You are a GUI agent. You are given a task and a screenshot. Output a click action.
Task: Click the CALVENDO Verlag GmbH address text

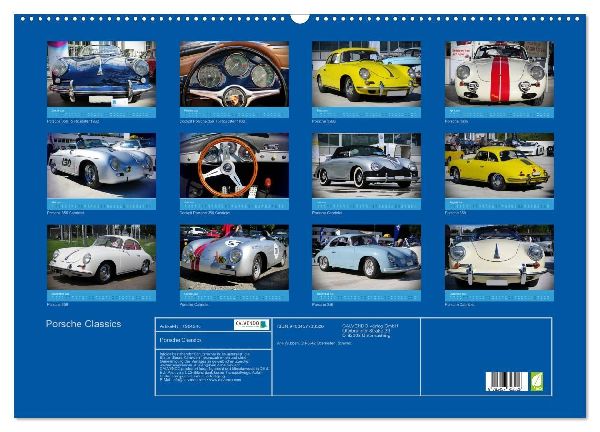[370, 331]
